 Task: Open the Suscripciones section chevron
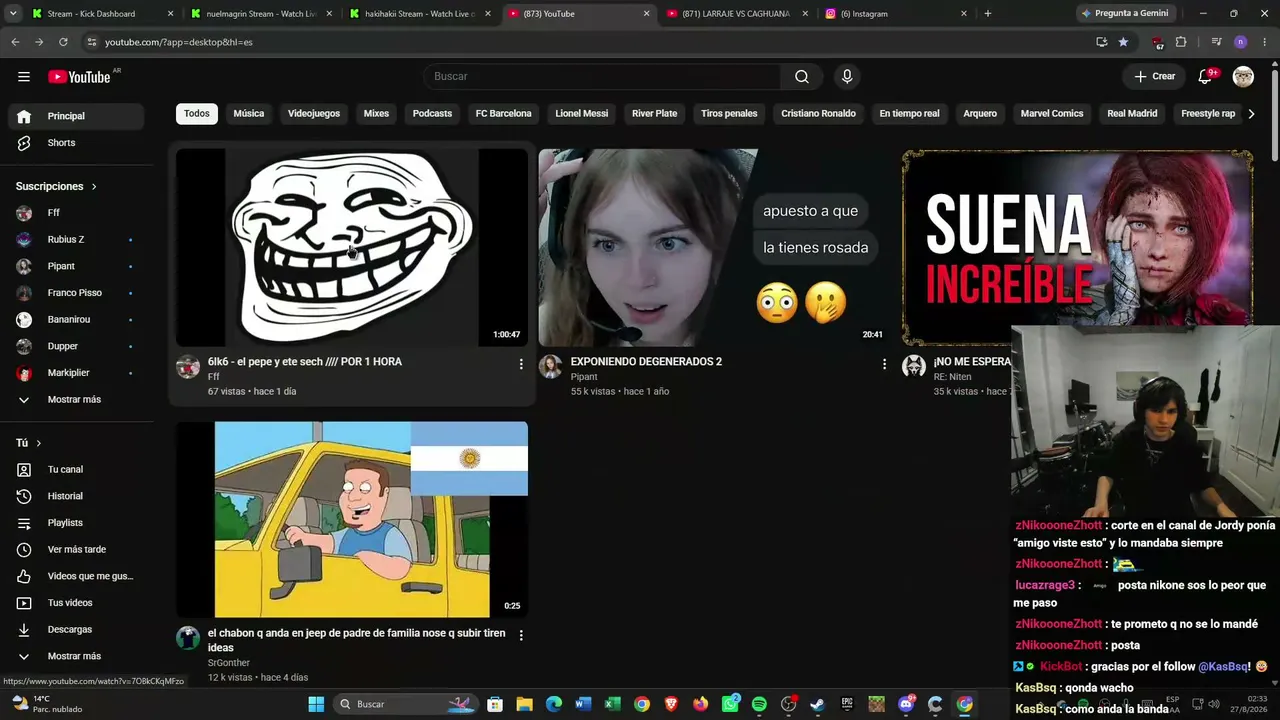[x=94, y=187]
